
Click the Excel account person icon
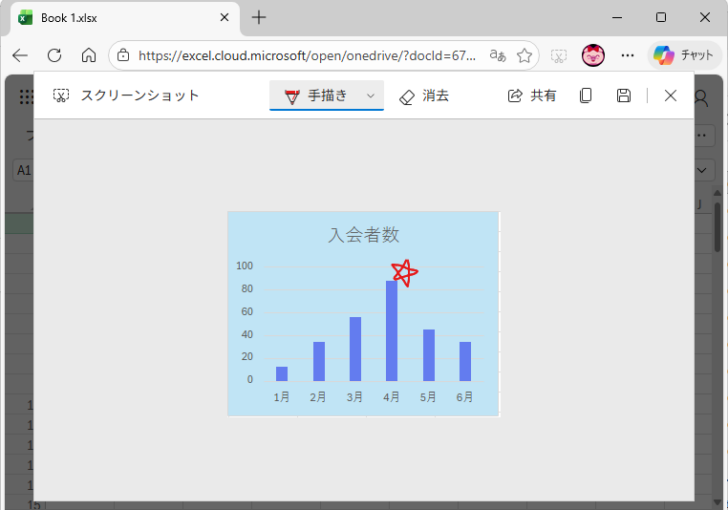pos(701,98)
